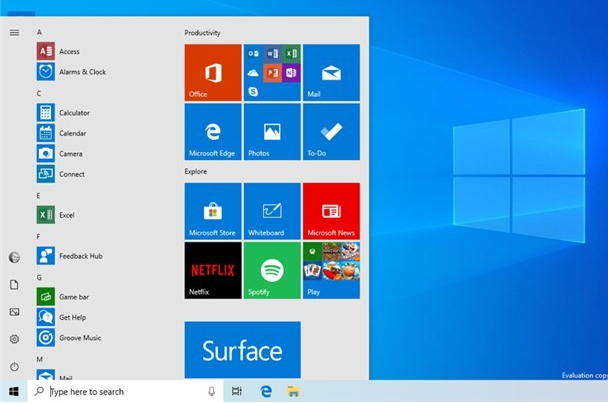608x403 pixels.
Task: Open the Pictures shortcut in Start sidebar
Action: 14,312
